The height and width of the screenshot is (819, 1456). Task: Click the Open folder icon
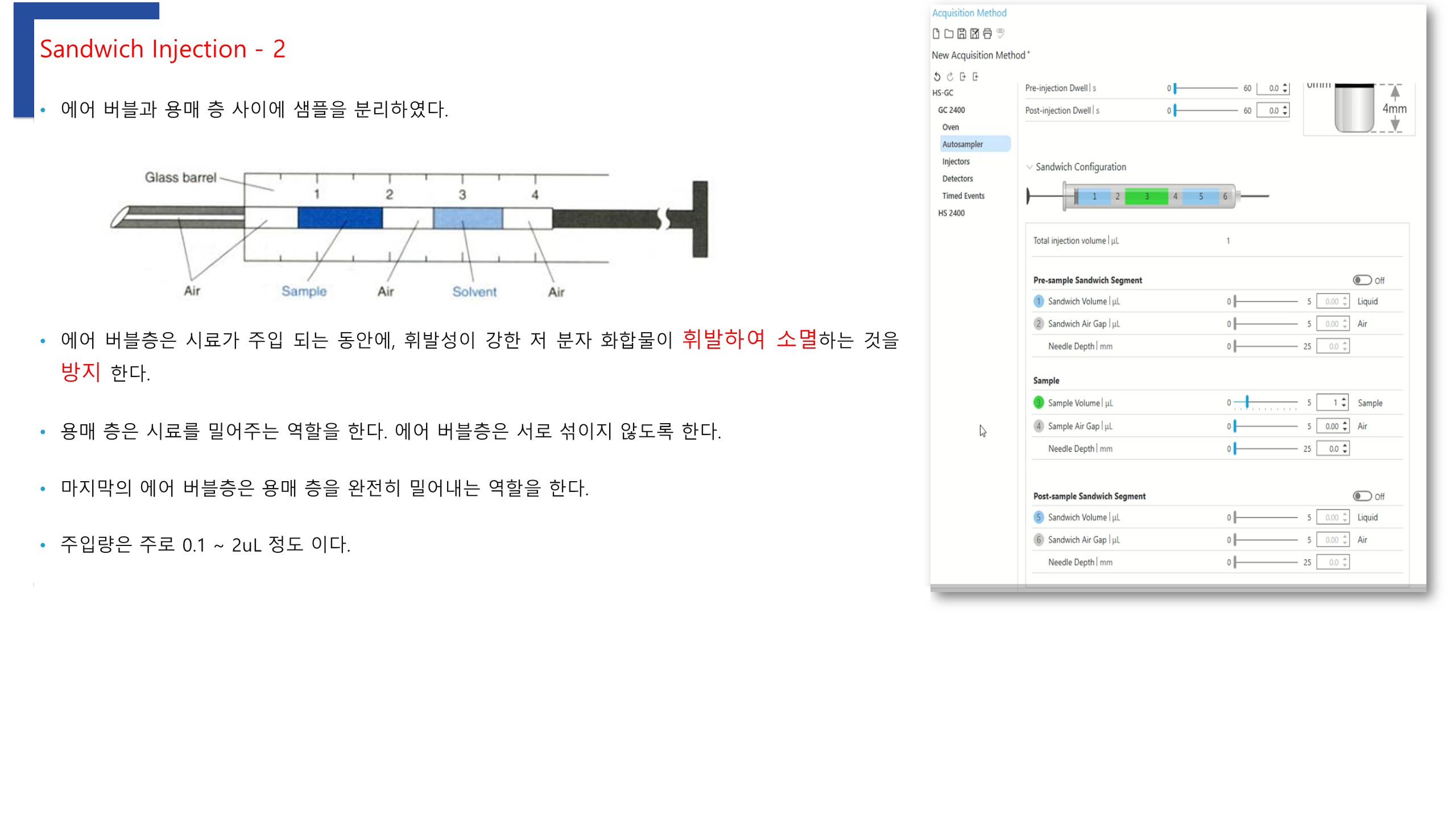click(949, 34)
